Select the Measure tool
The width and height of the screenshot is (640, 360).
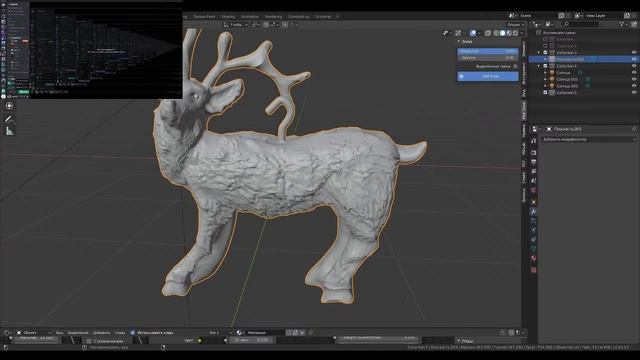click(9, 131)
